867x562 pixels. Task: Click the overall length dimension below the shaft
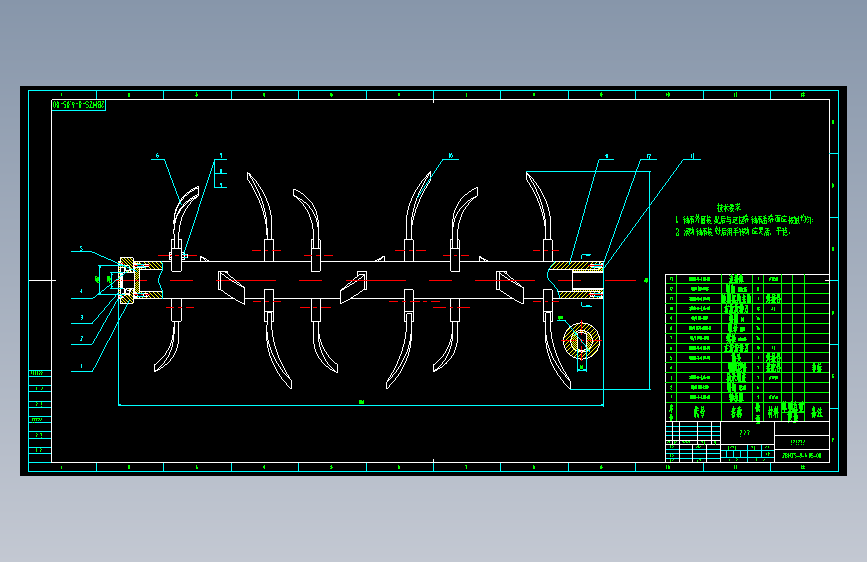[x=361, y=402]
